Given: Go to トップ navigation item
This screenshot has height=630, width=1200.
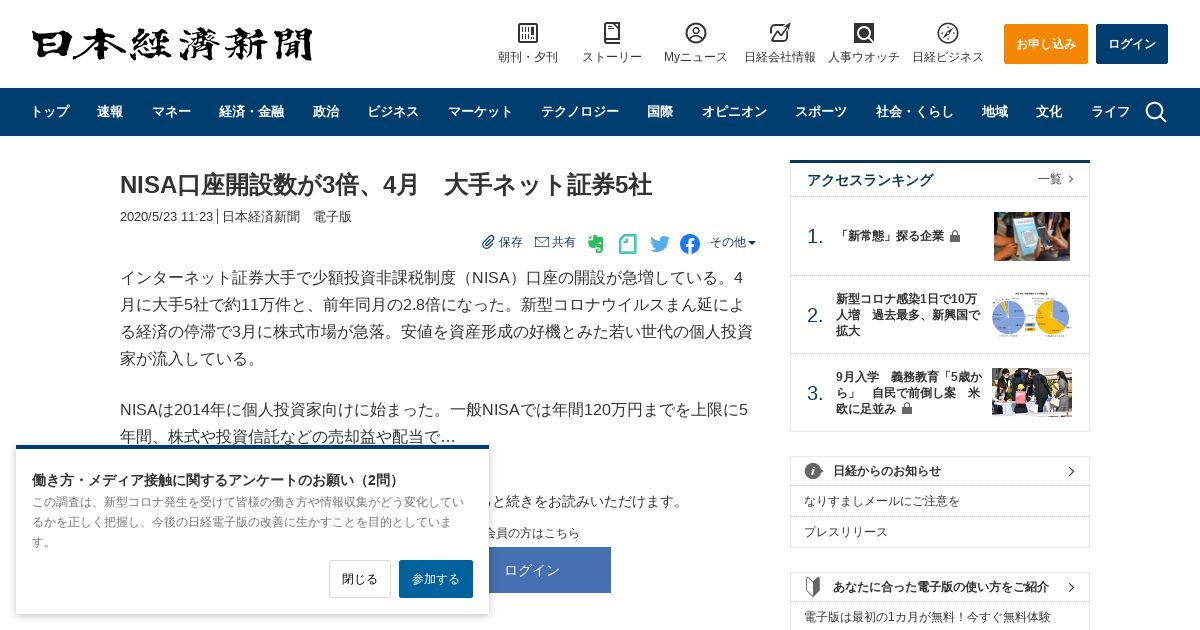Looking at the screenshot, I should (49, 112).
